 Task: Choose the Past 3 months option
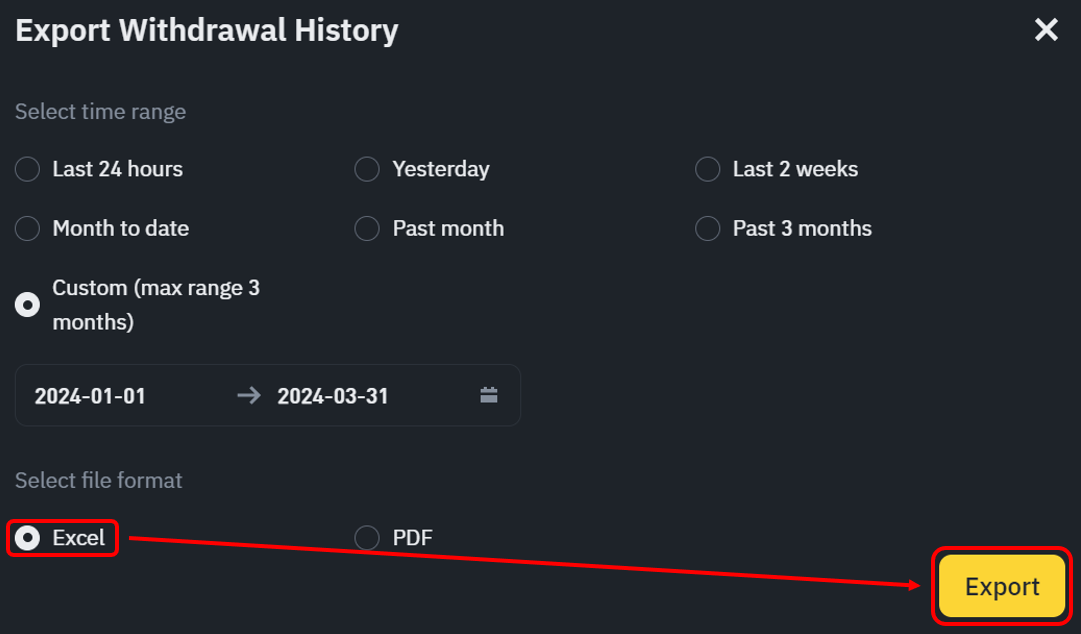[x=707, y=228]
